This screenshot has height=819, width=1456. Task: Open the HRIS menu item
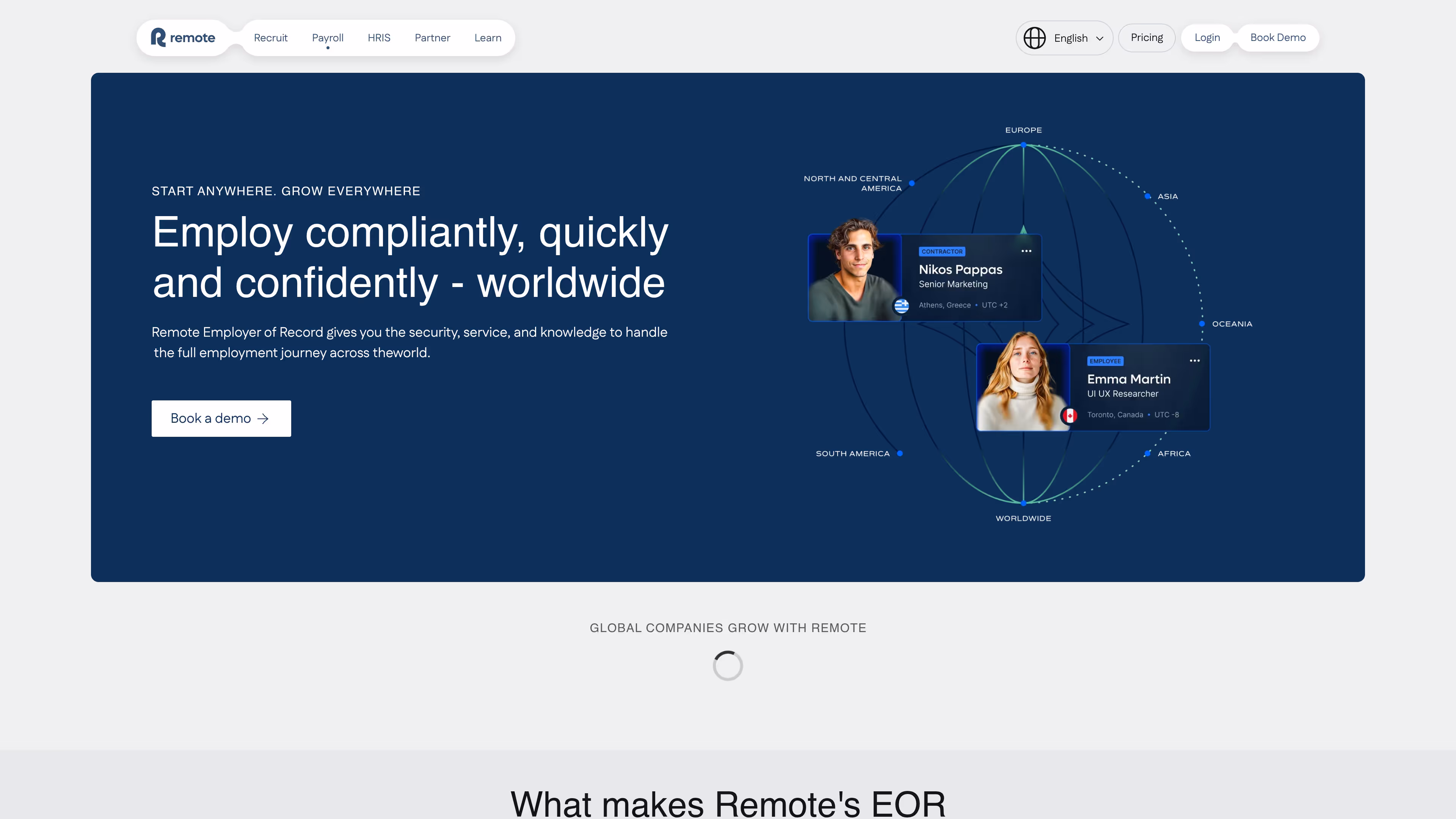pos(379,38)
